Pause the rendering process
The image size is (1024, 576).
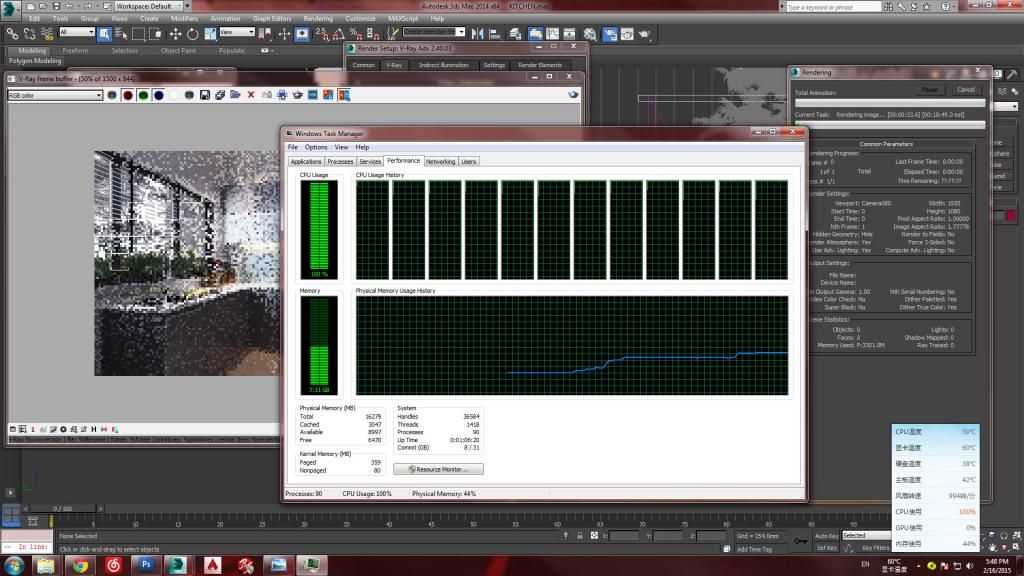[x=929, y=89]
